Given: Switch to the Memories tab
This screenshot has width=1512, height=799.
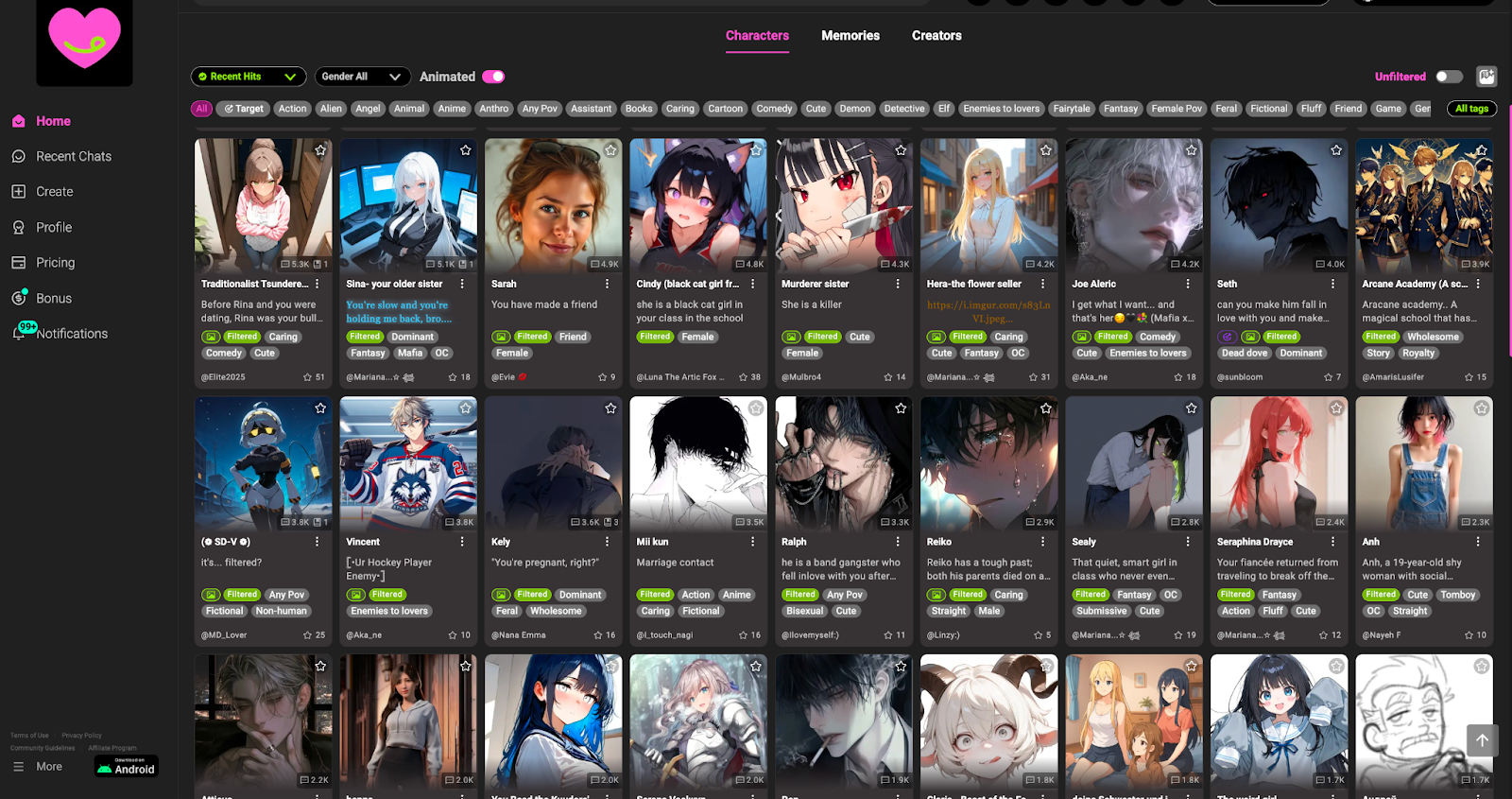Looking at the screenshot, I should coord(850,36).
